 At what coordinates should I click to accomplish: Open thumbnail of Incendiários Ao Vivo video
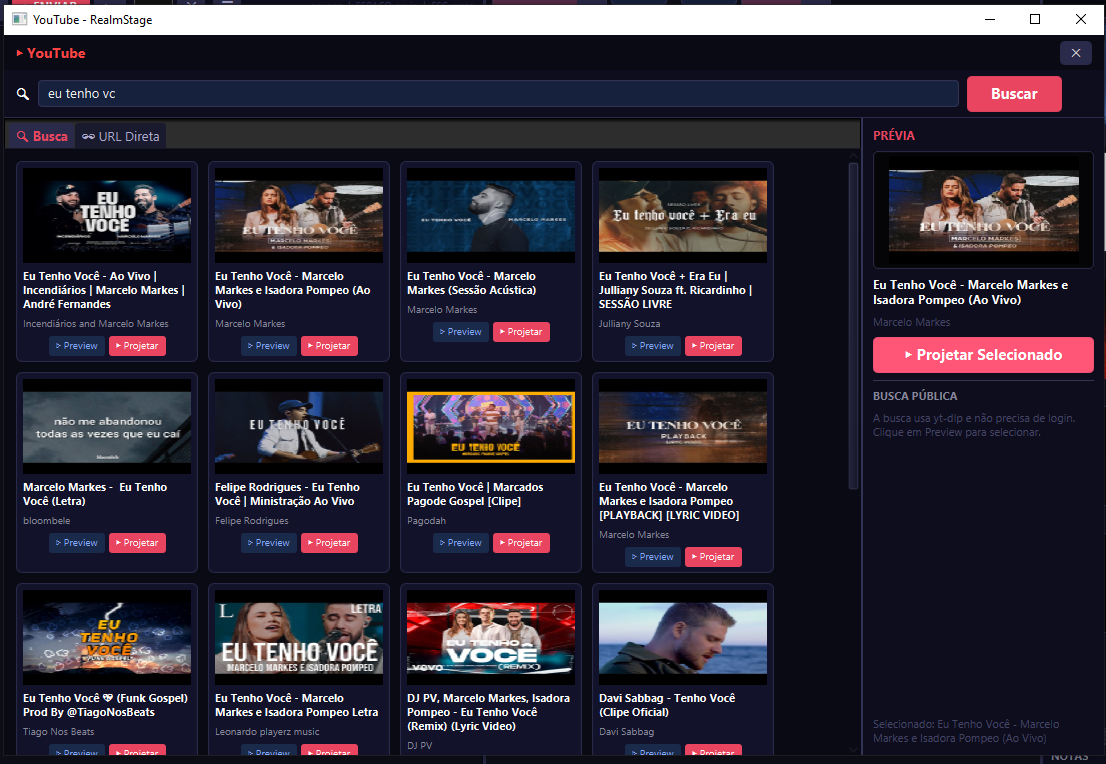[107, 215]
